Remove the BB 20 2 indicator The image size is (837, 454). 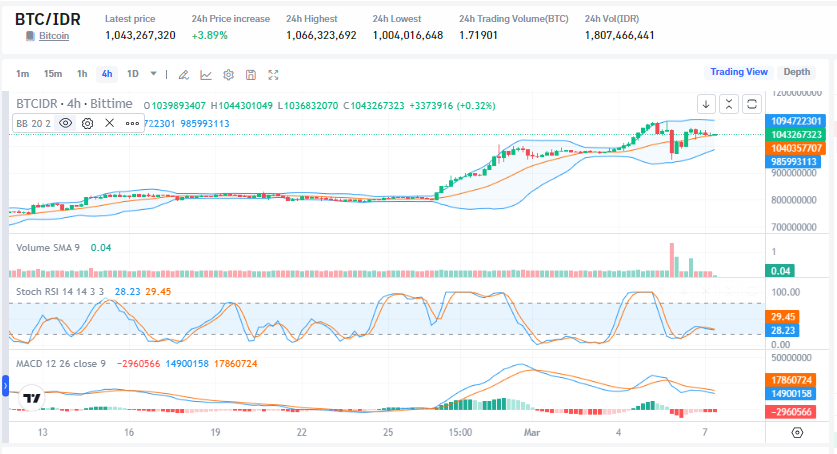click(x=109, y=123)
